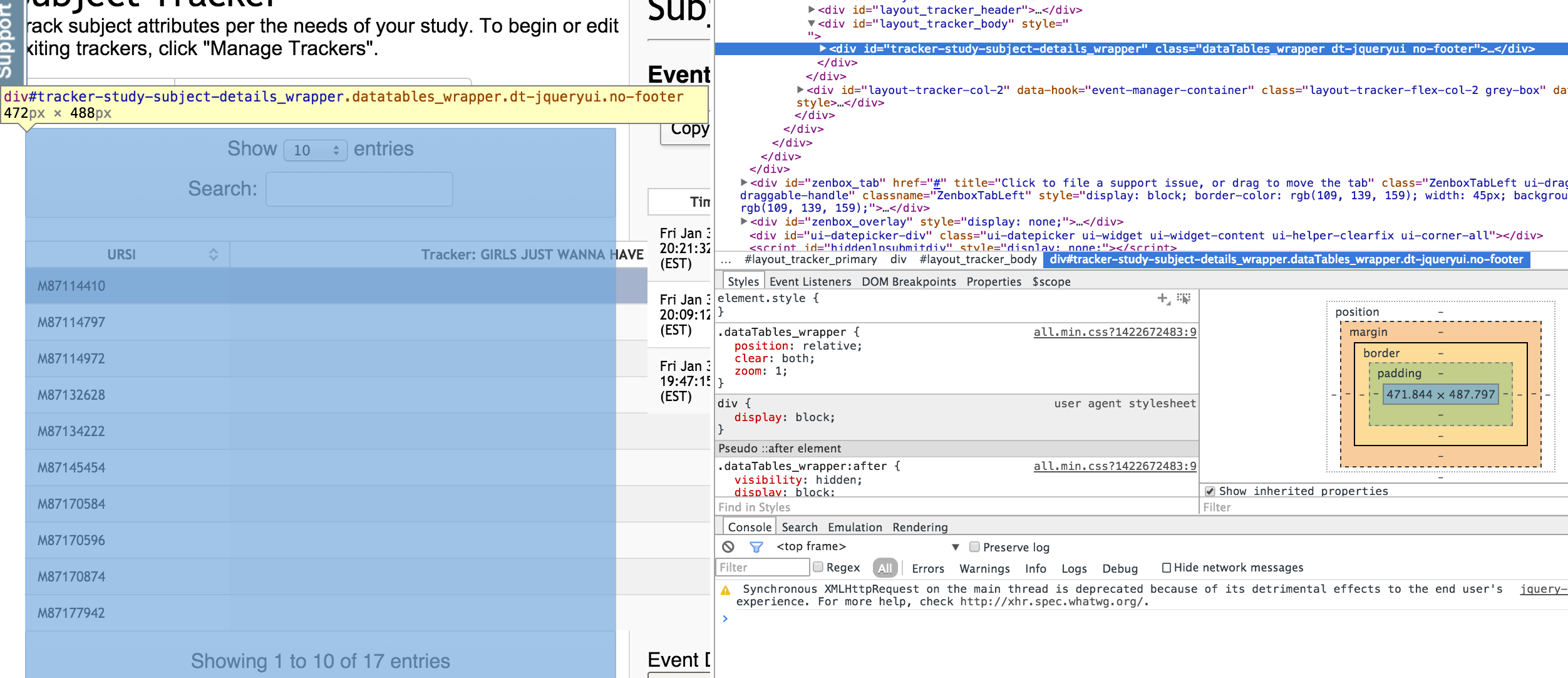This screenshot has width=1568, height=678.
Task: Click the margin label in box model
Action: tap(1368, 332)
